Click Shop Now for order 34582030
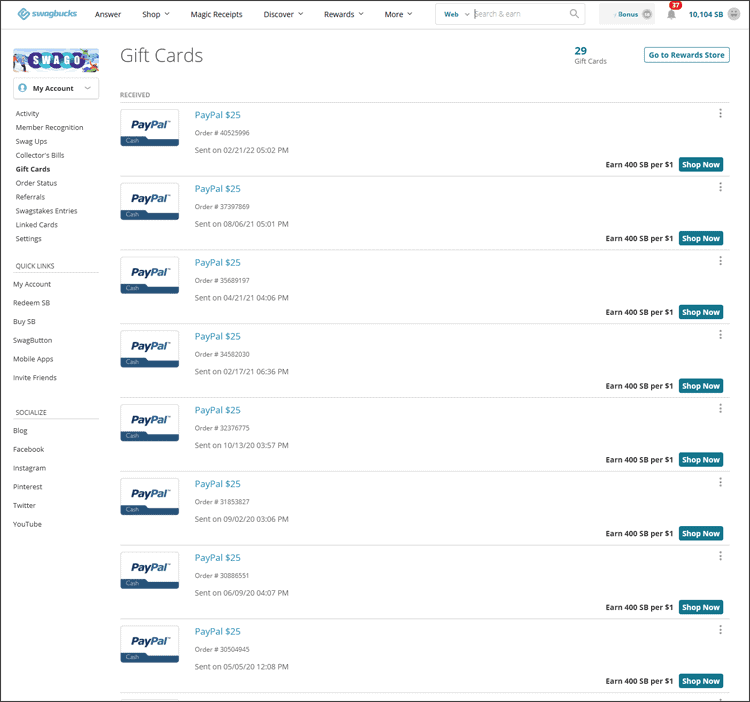 point(701,386)
